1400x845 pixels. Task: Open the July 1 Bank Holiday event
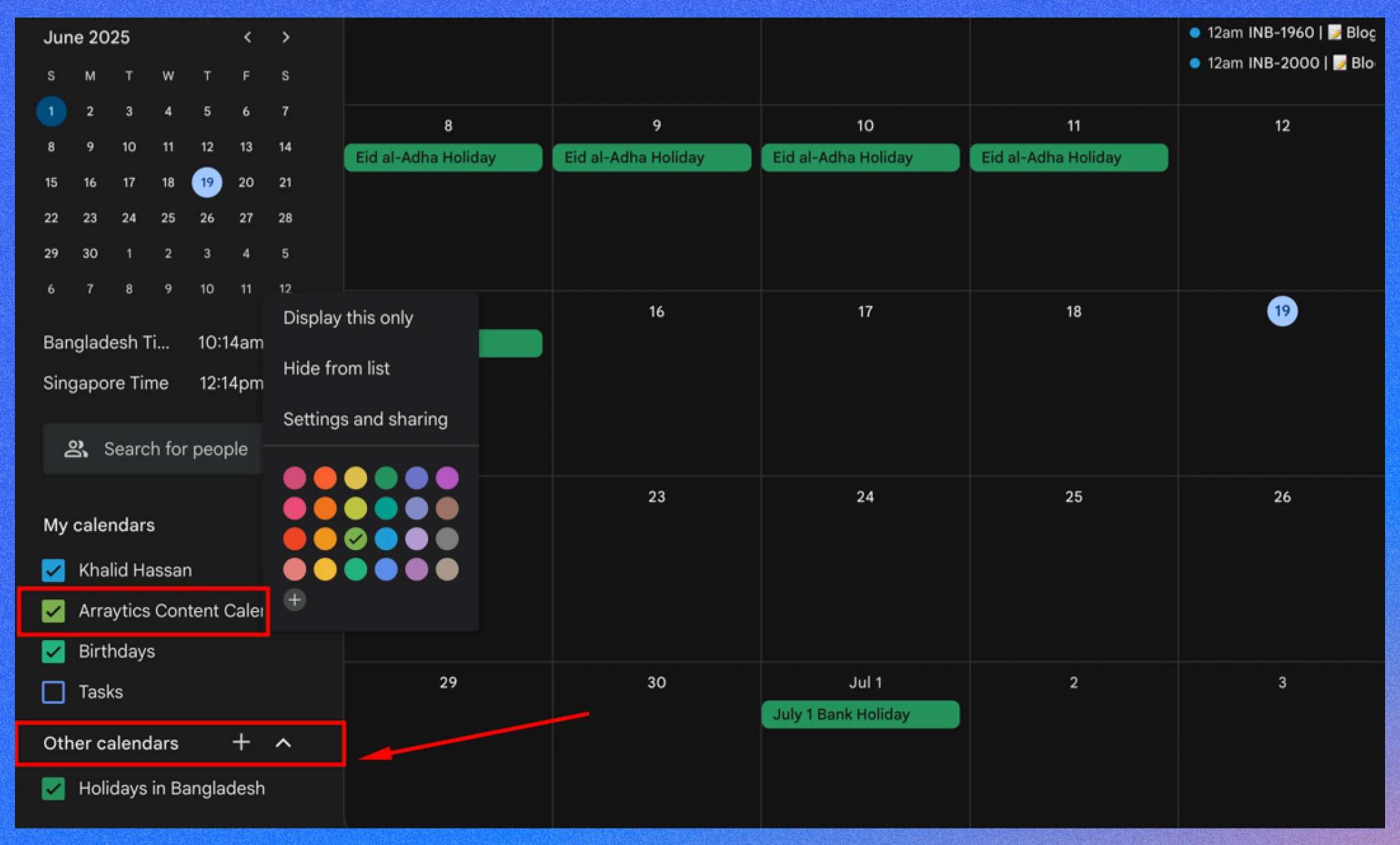[x=860, y=714]
